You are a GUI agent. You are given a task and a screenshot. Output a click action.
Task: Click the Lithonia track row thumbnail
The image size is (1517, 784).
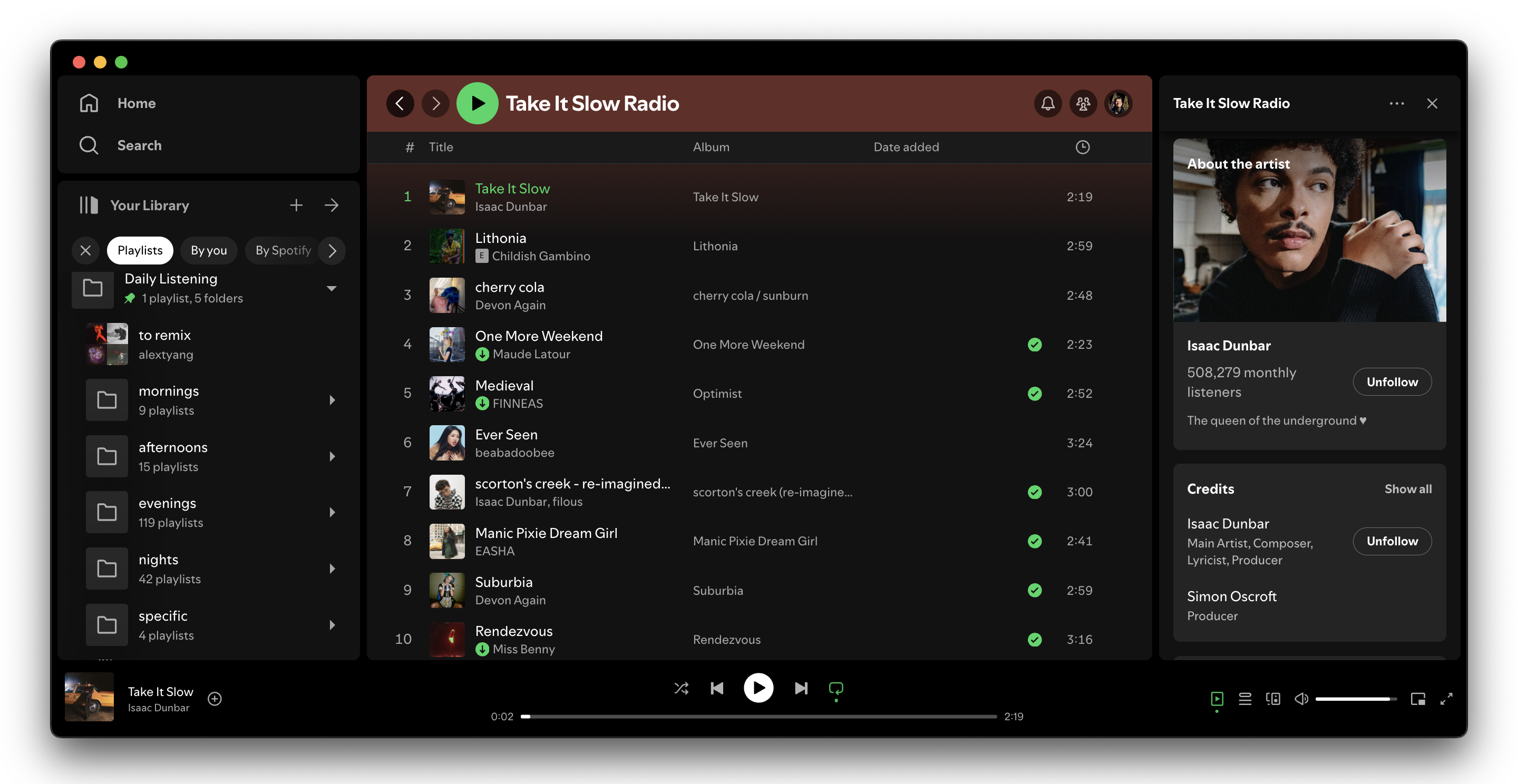coord(446,246)
